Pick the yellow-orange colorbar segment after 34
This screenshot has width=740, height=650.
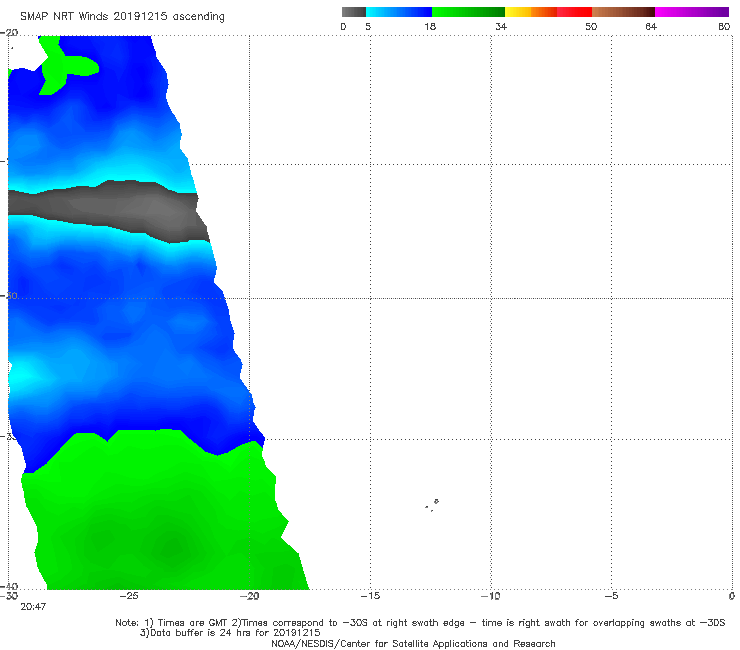click(531, 12)
